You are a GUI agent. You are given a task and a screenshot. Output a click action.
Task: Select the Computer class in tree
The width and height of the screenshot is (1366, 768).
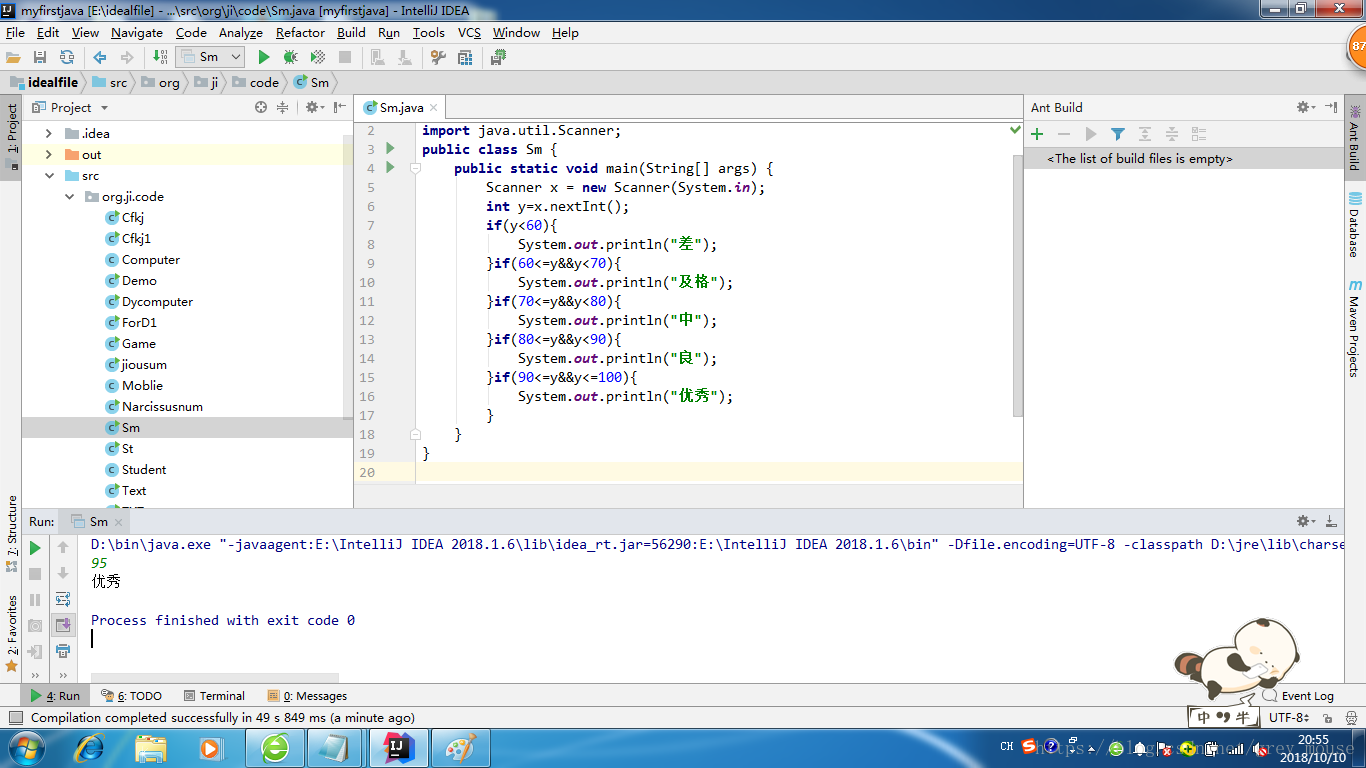click(151, 259)
